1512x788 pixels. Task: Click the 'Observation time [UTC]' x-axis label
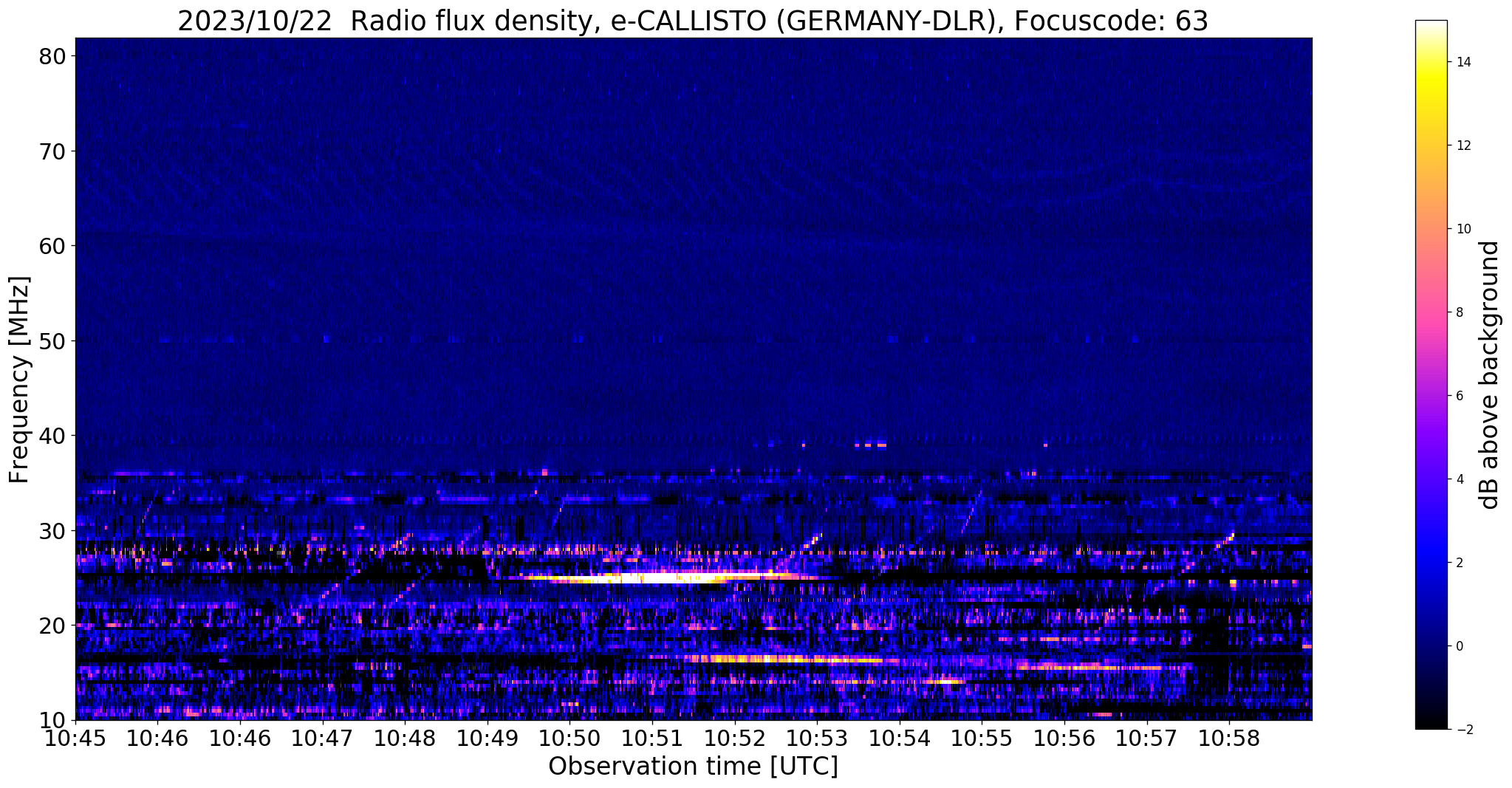[x=693, y=767]
